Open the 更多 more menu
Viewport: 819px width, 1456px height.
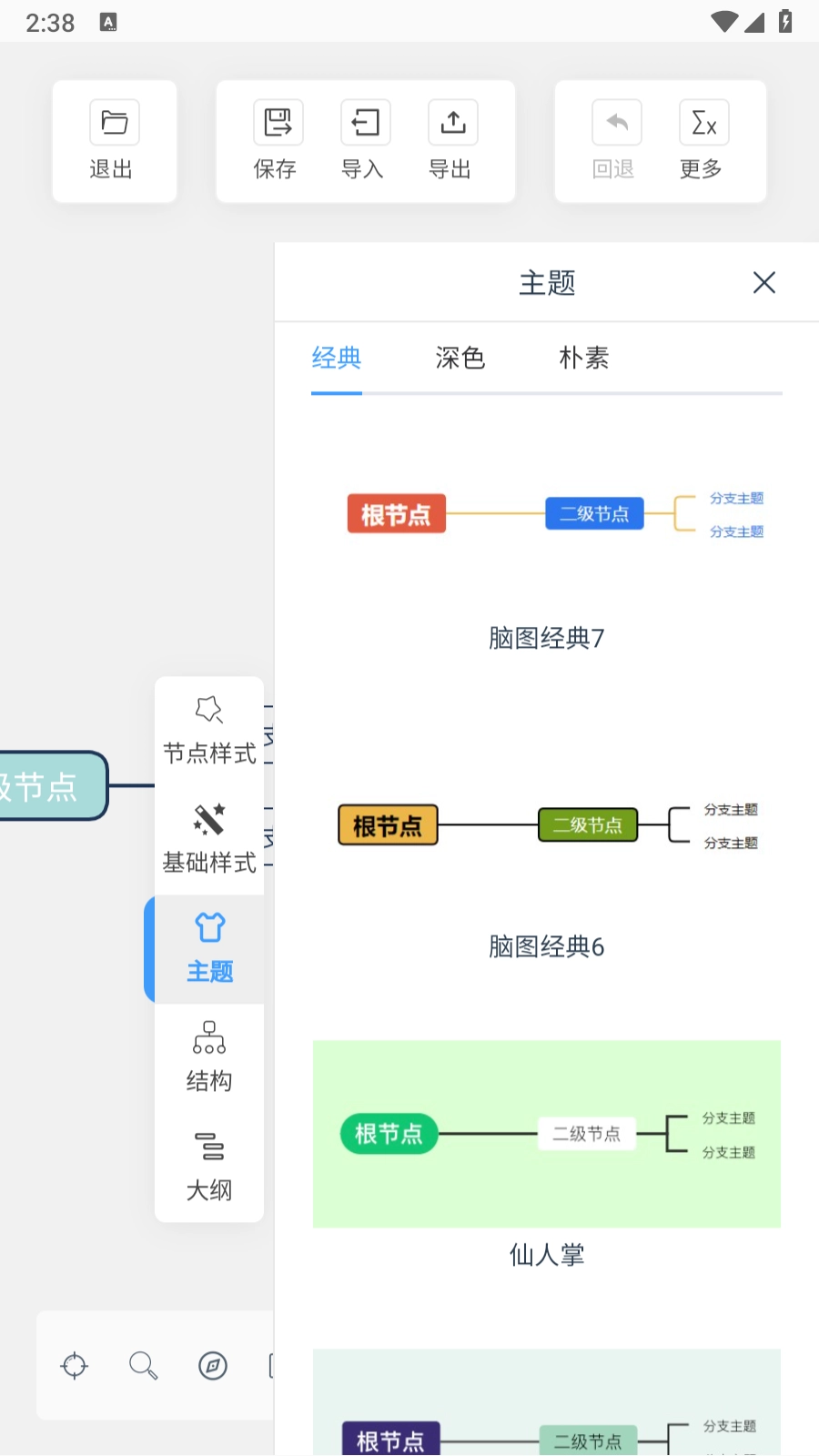tap(703, 123)
